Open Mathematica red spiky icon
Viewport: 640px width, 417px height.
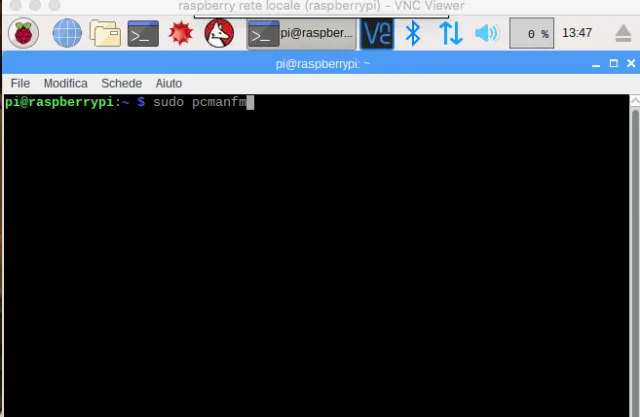tap(181, 33)
